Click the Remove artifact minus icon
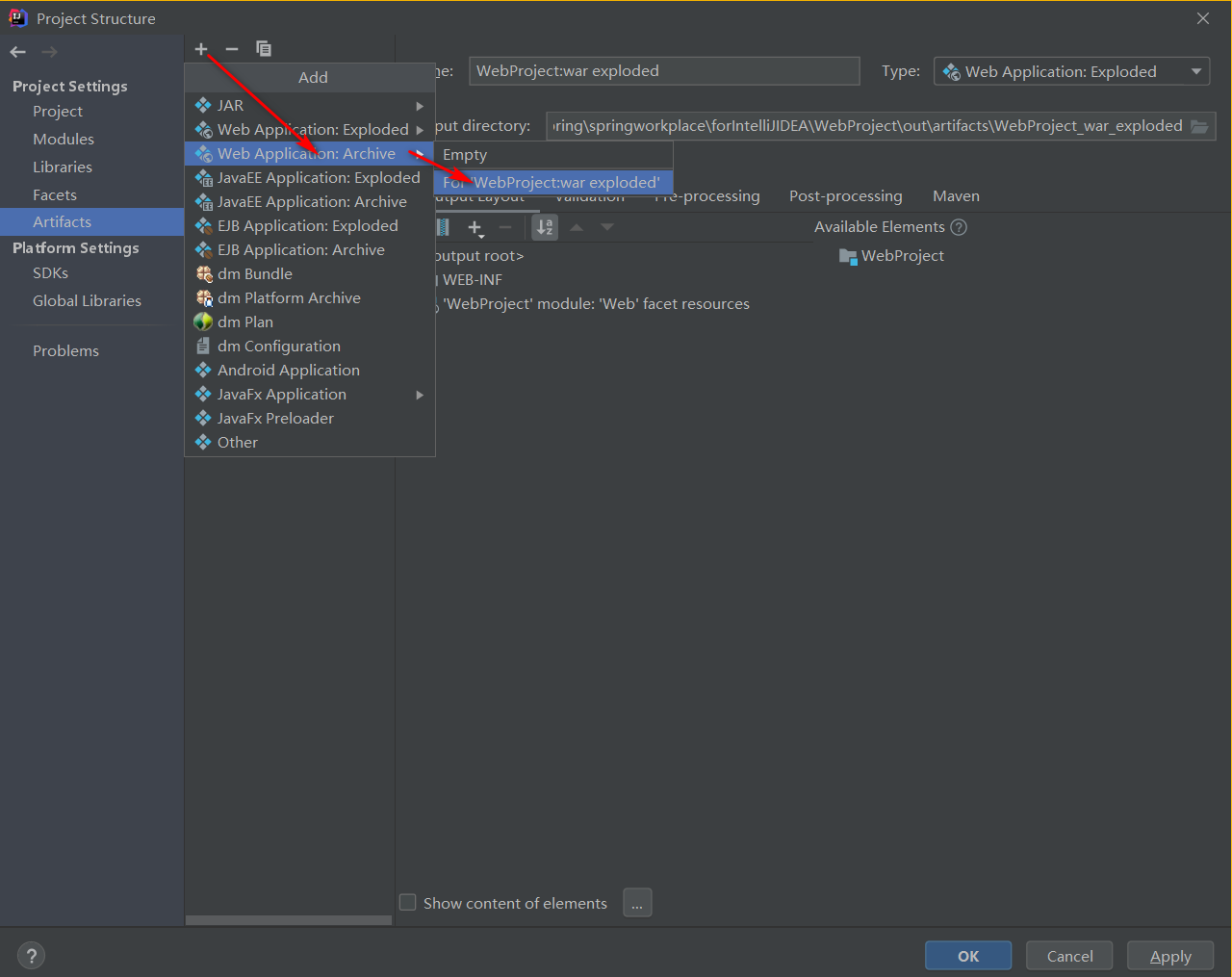The image size is (1232, 977). (x=232, y=49)
